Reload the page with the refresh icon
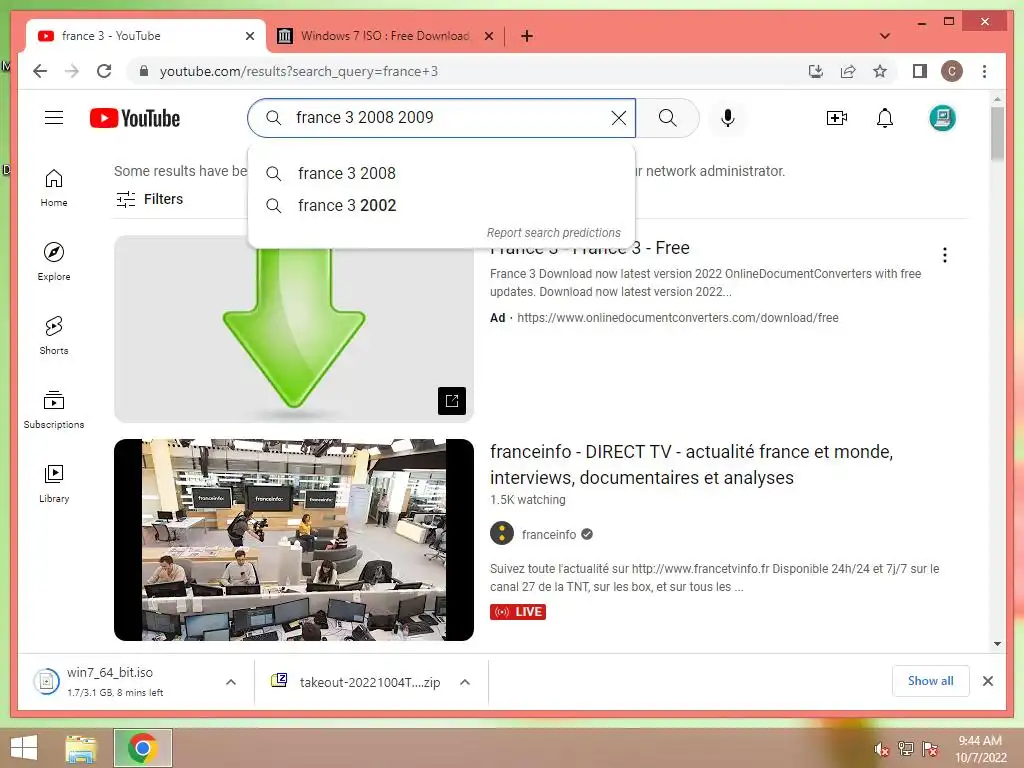This screenshot has height=768, width=1024. (104, 71)
